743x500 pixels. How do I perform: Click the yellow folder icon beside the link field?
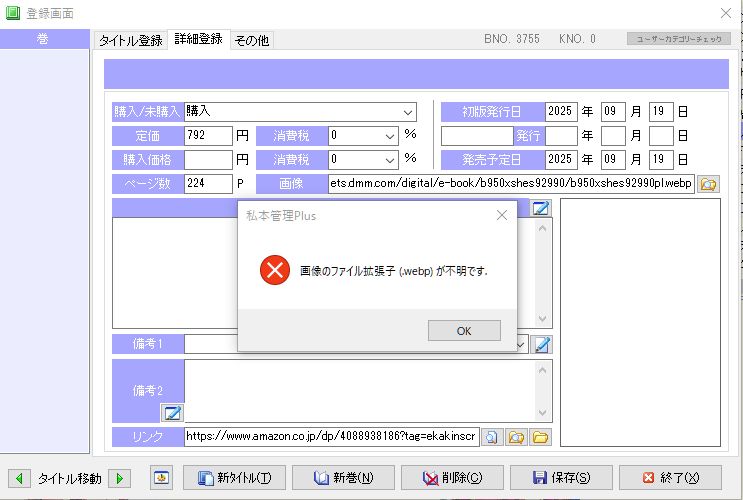540,437
